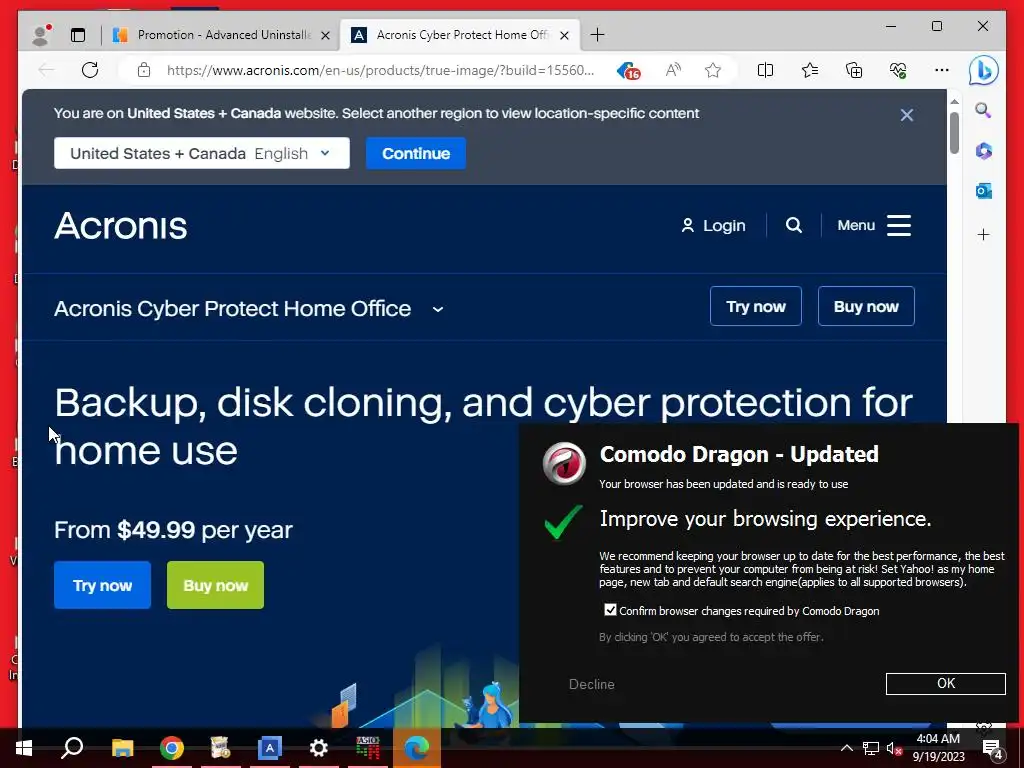Viewport: 1024px width, 768px height.
Task: Click the Acronis logo
Action: click(x=121, y=226)
